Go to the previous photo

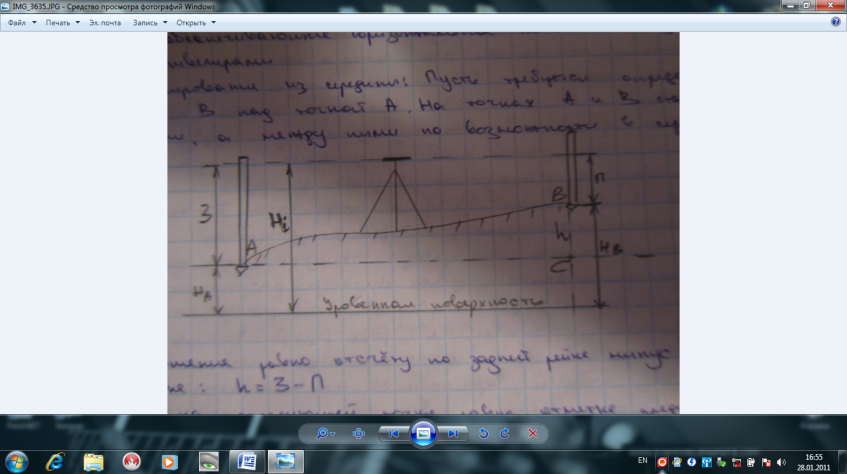click(394, 433)
